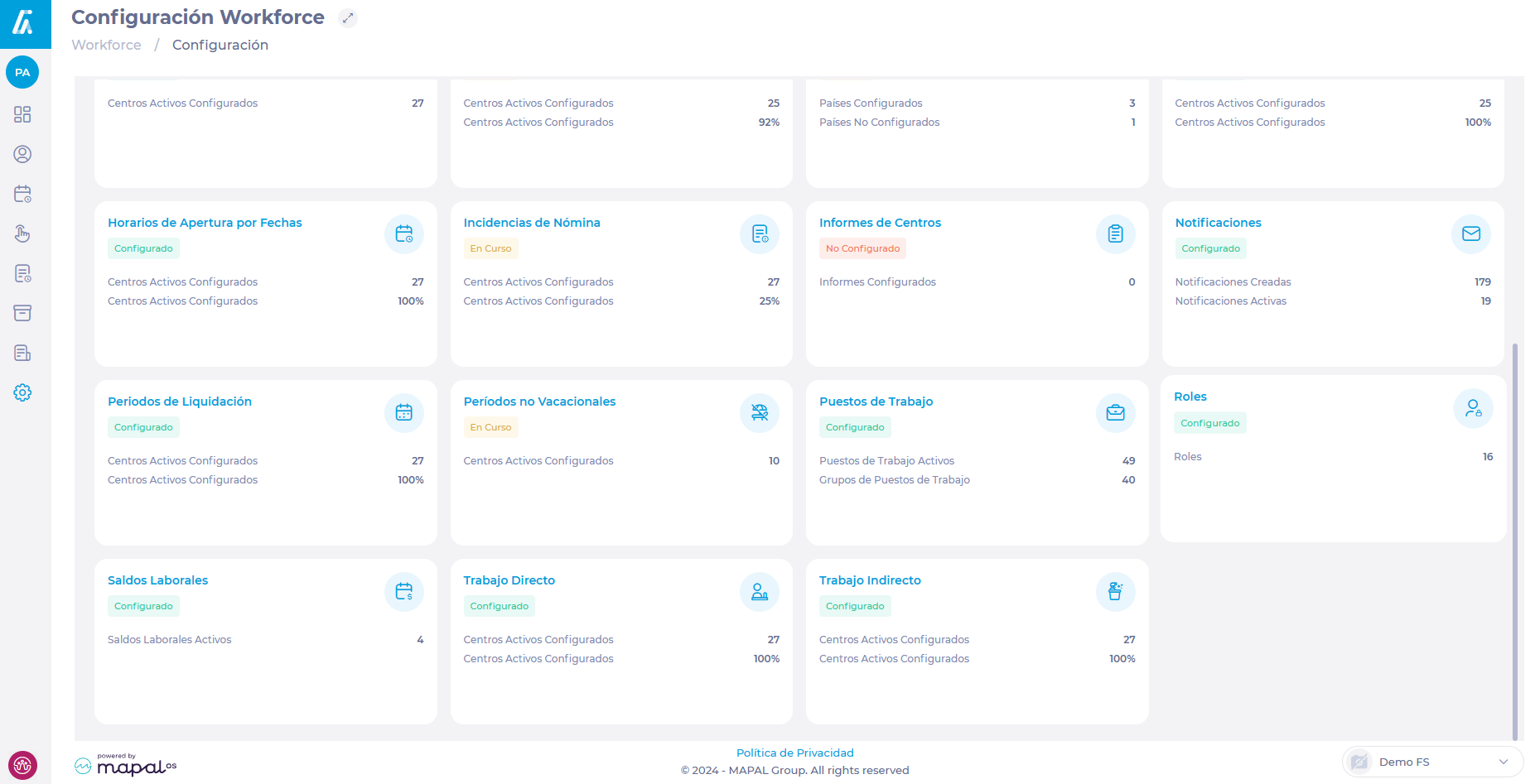Open the PA avatar menu
Screen dimensions: 1535x784
(22, 72)
